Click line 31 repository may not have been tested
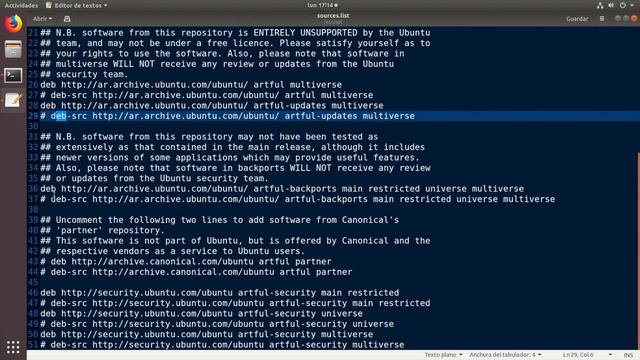640x360 pixels. click(209, 137)
